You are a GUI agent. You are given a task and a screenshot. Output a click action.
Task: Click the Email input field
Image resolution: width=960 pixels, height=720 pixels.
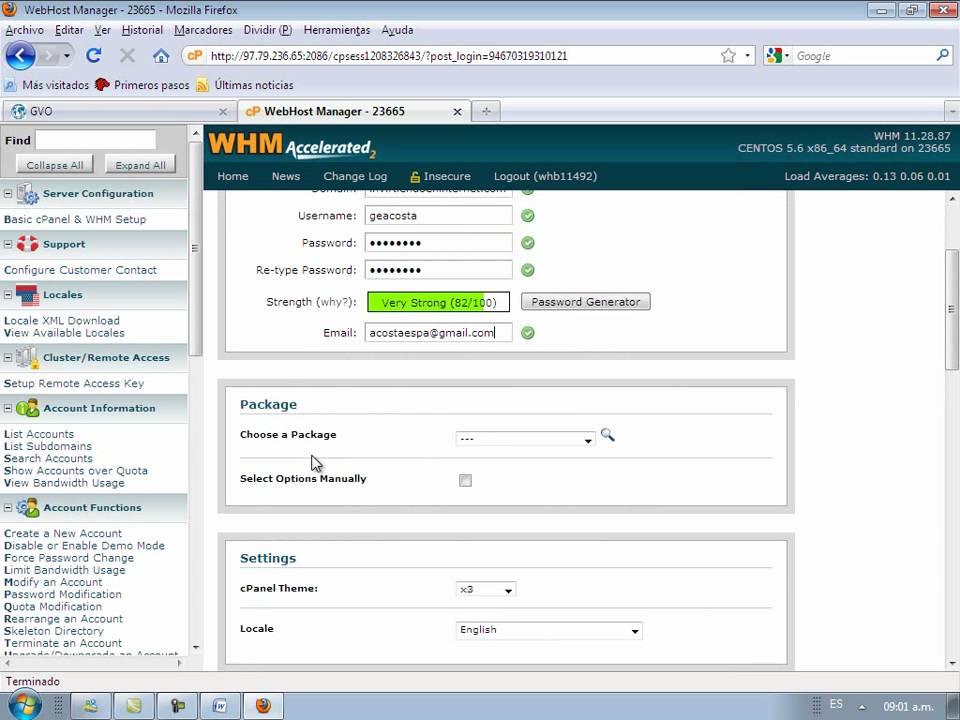pos(438,332)
